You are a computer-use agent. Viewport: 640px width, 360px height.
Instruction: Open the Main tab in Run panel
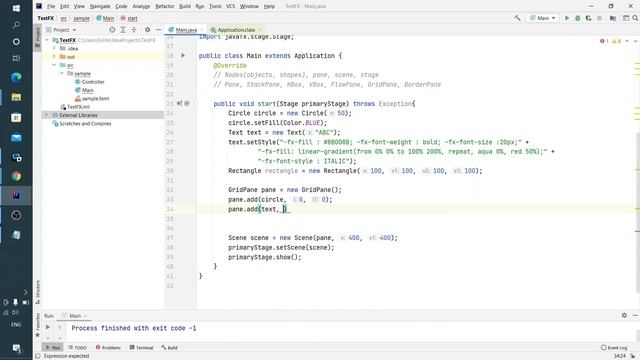click(x=73, y=316)
